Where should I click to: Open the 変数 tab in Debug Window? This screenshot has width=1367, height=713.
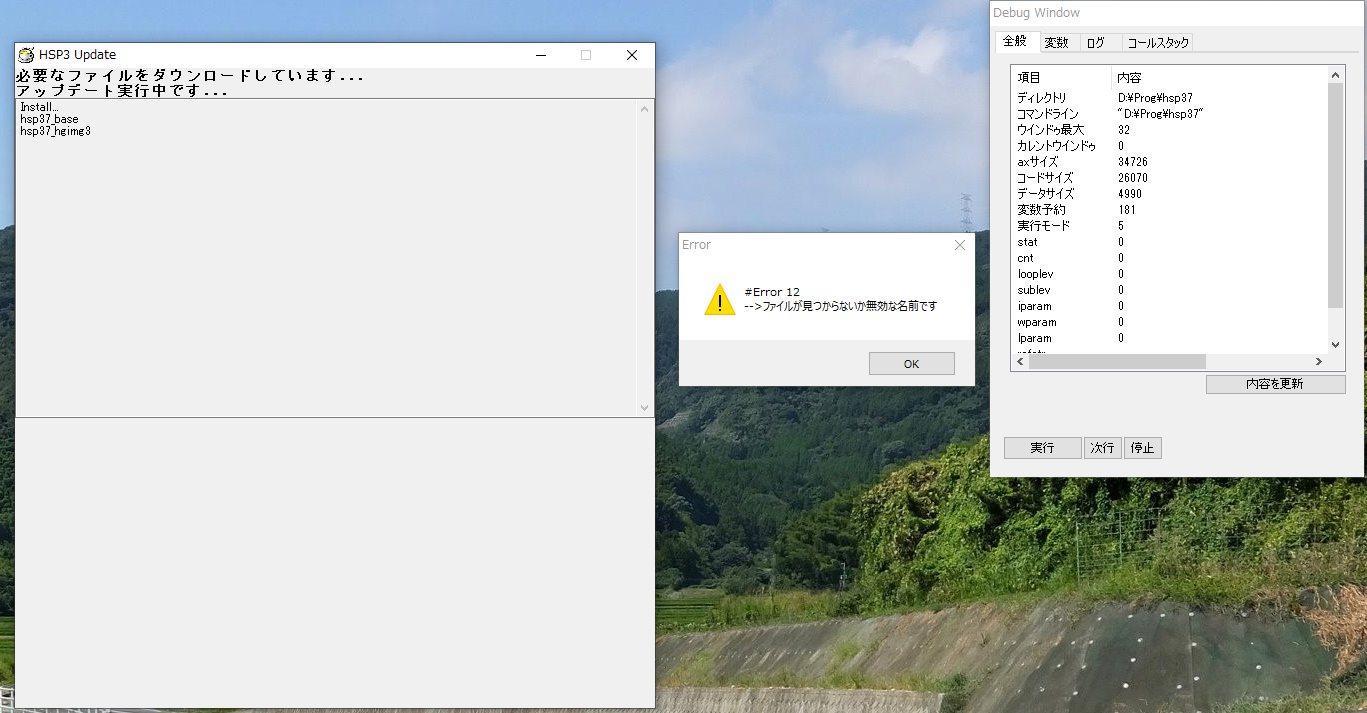pos(1056,43)
